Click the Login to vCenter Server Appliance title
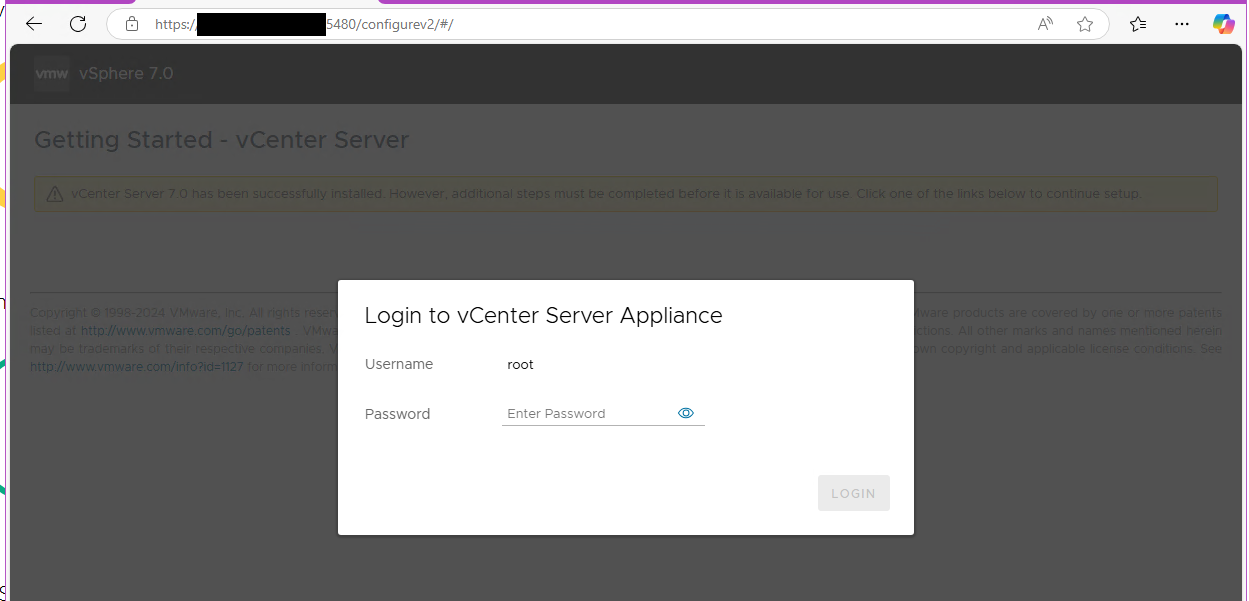 (543, 316)
